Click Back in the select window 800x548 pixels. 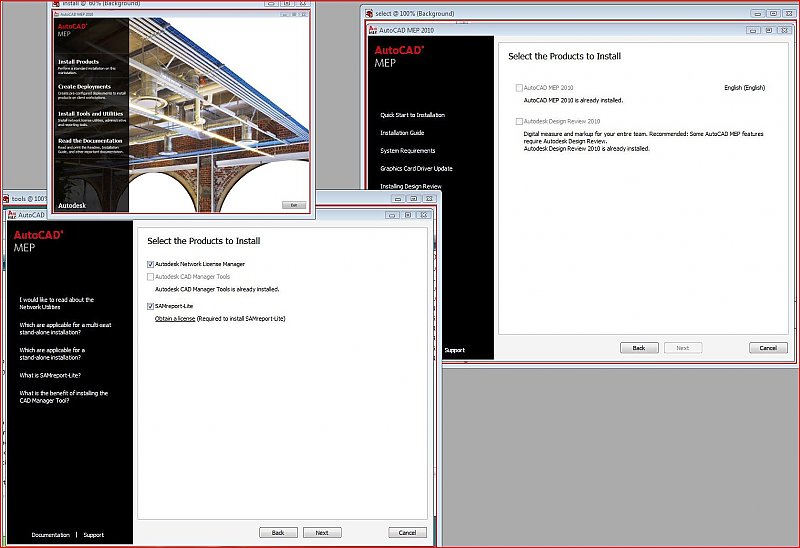pos(639,348)
